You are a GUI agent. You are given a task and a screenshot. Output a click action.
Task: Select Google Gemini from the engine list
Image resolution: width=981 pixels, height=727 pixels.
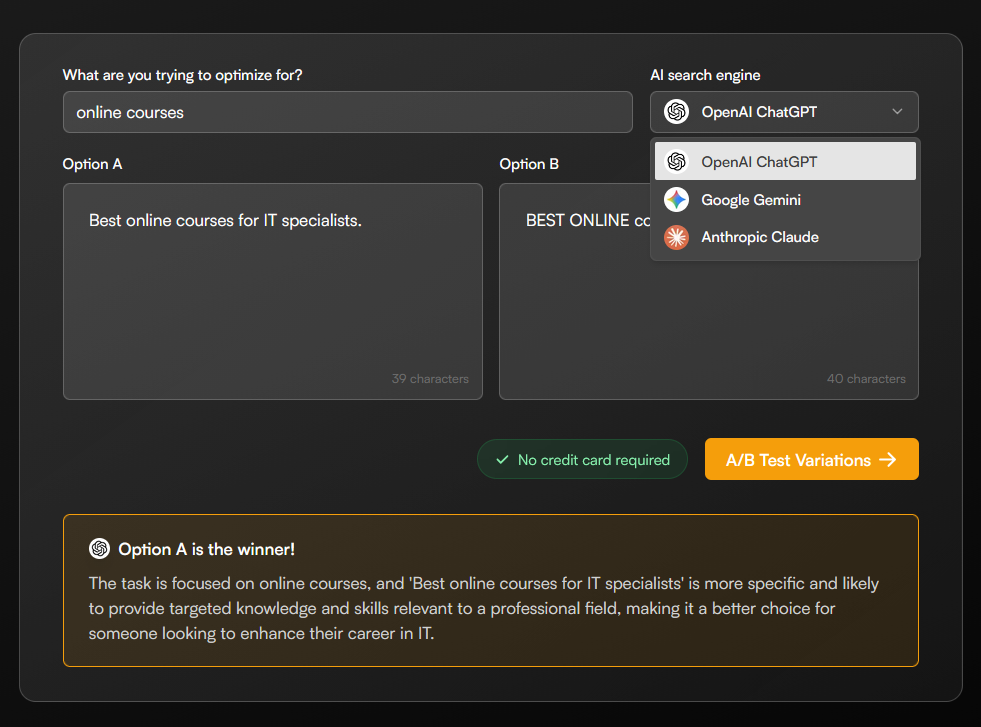(751, 200)
